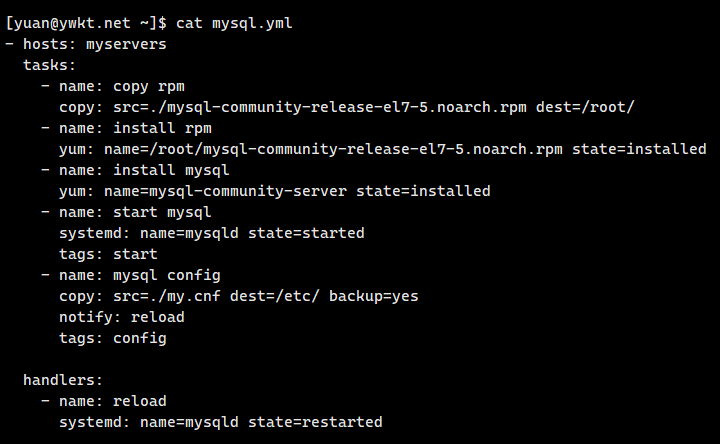720x444 pixels.
Task: Click the 'name: mysql config' line
Action: pyautogui.click(x=140, y=275)
